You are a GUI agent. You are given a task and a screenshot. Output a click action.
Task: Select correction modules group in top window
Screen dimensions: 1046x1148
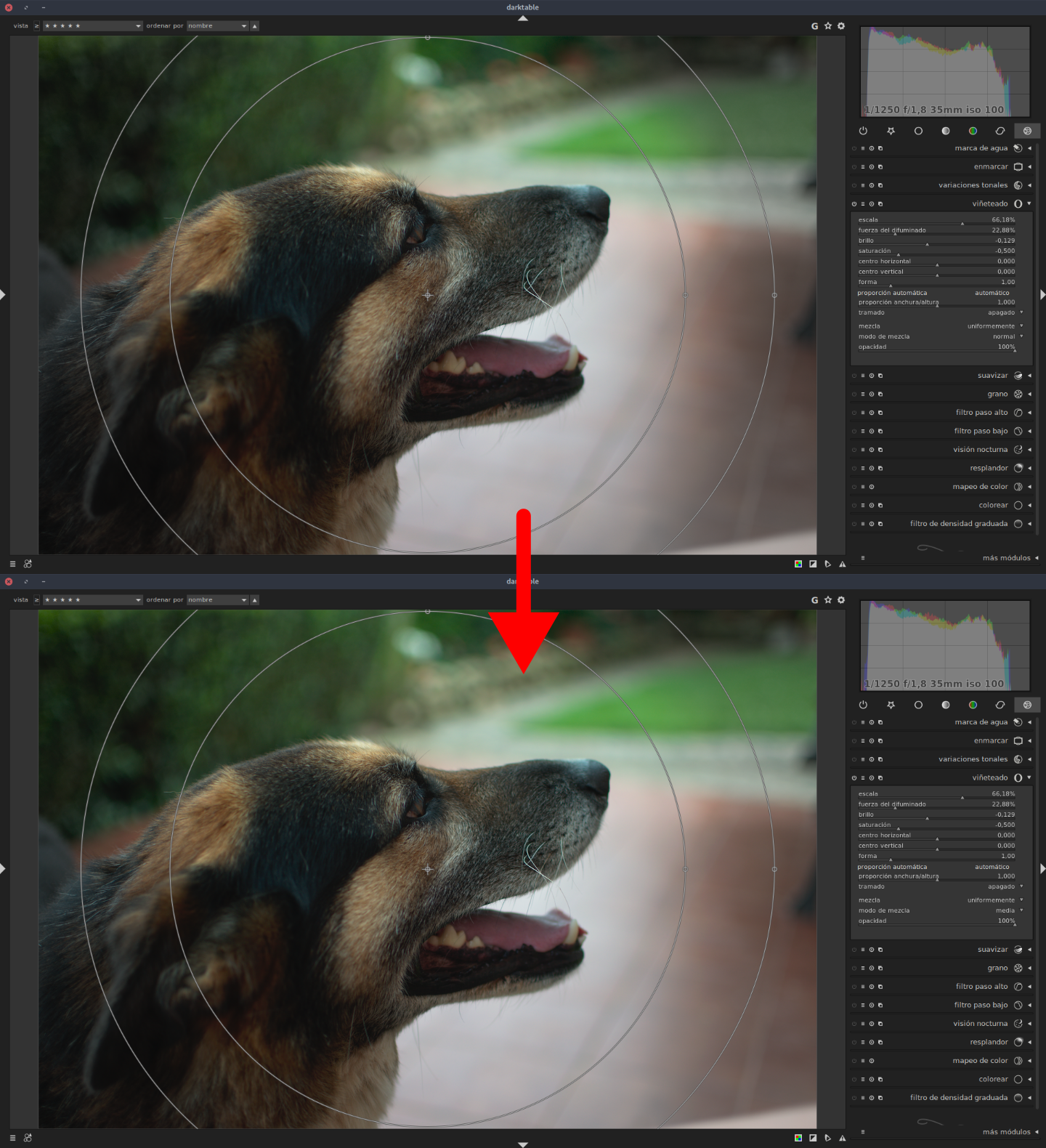coord(1000,131)
